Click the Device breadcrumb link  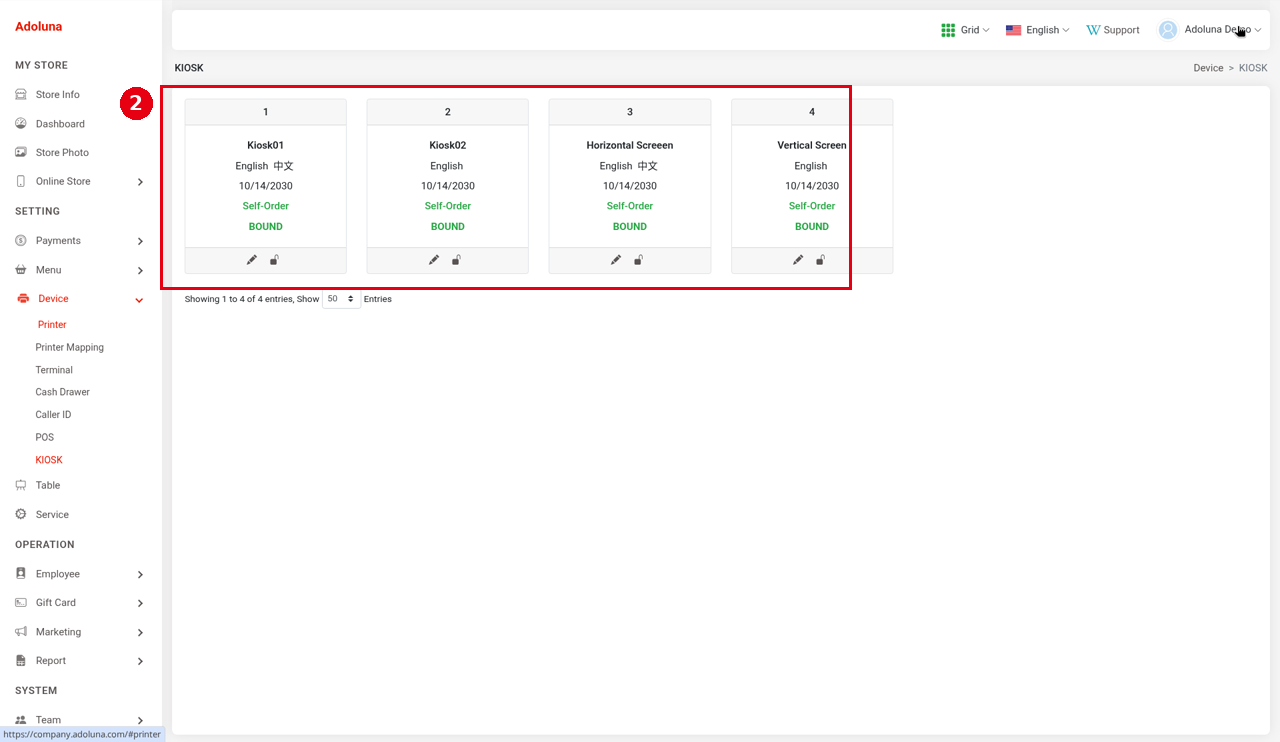coord(1208,68)
